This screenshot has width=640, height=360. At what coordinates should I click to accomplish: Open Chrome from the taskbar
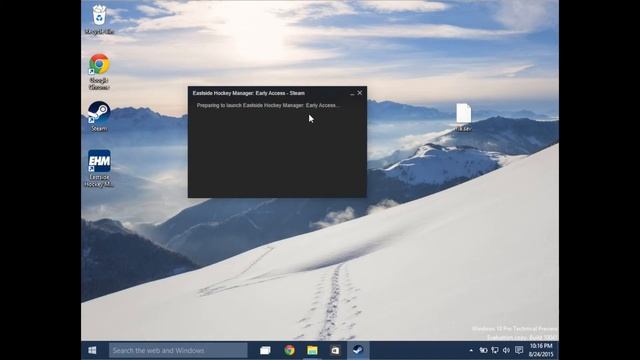coord(289,350)
